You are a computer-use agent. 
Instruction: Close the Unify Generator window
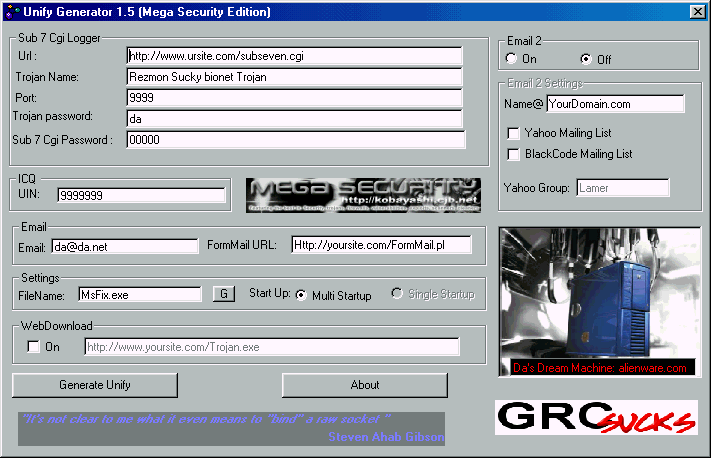[x=697, y=12]
